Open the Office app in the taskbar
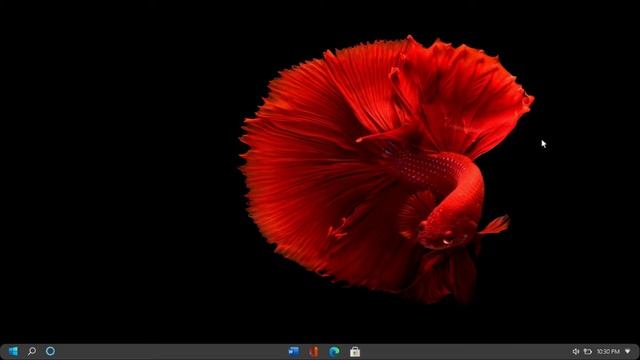The width and height of the screenshot is (640, 360). click(314, 351)
